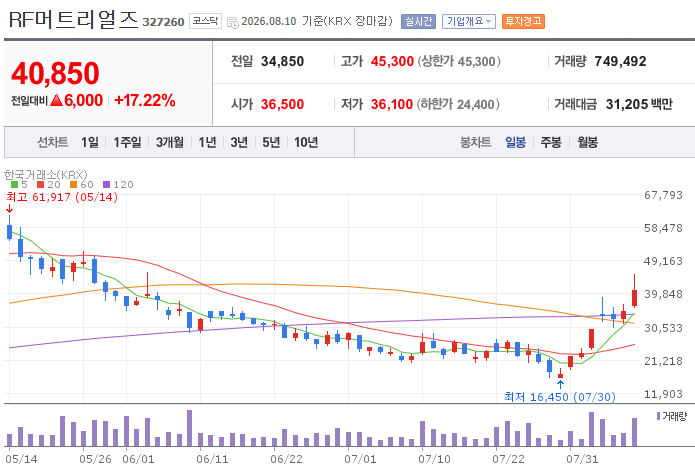The width and height of the screenshot is (695, 470).
Task: Click the green 5-day moving average swatch
Action: 14,184
